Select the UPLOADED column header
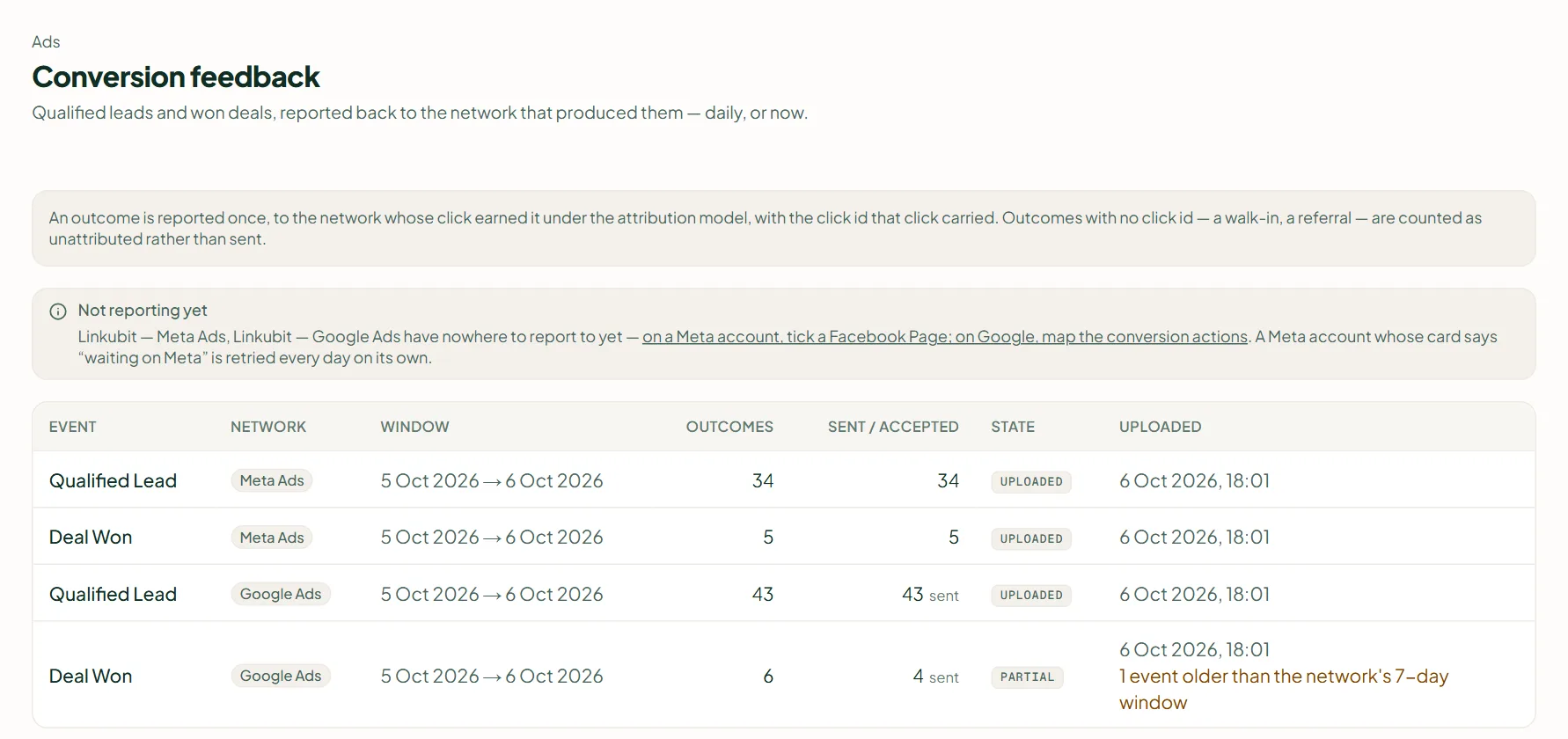 point(1160,427)
